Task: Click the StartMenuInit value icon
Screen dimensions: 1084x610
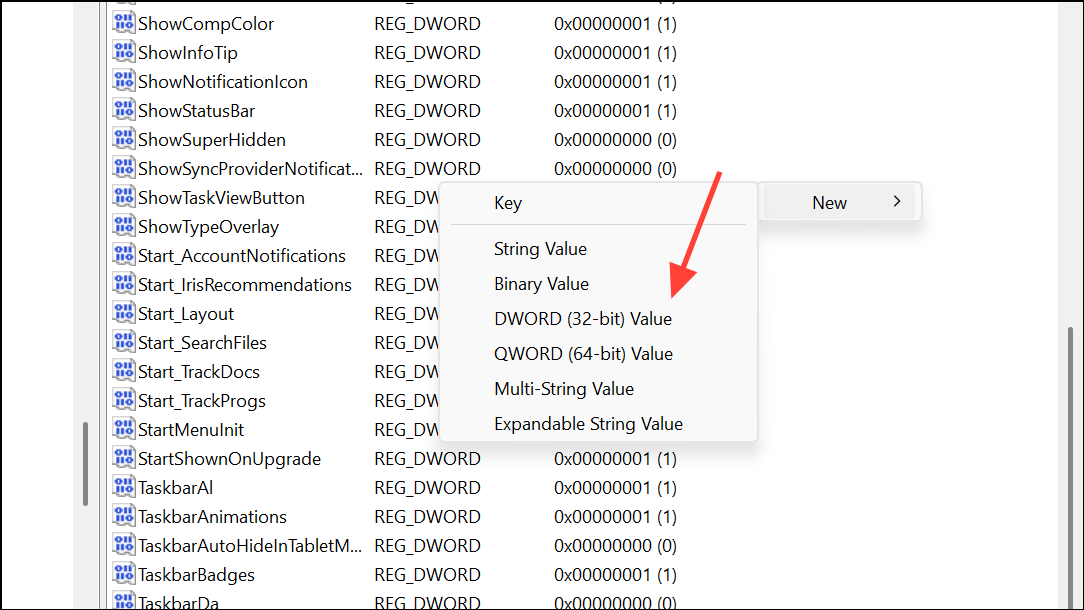Action: click(x=123, y=429)
